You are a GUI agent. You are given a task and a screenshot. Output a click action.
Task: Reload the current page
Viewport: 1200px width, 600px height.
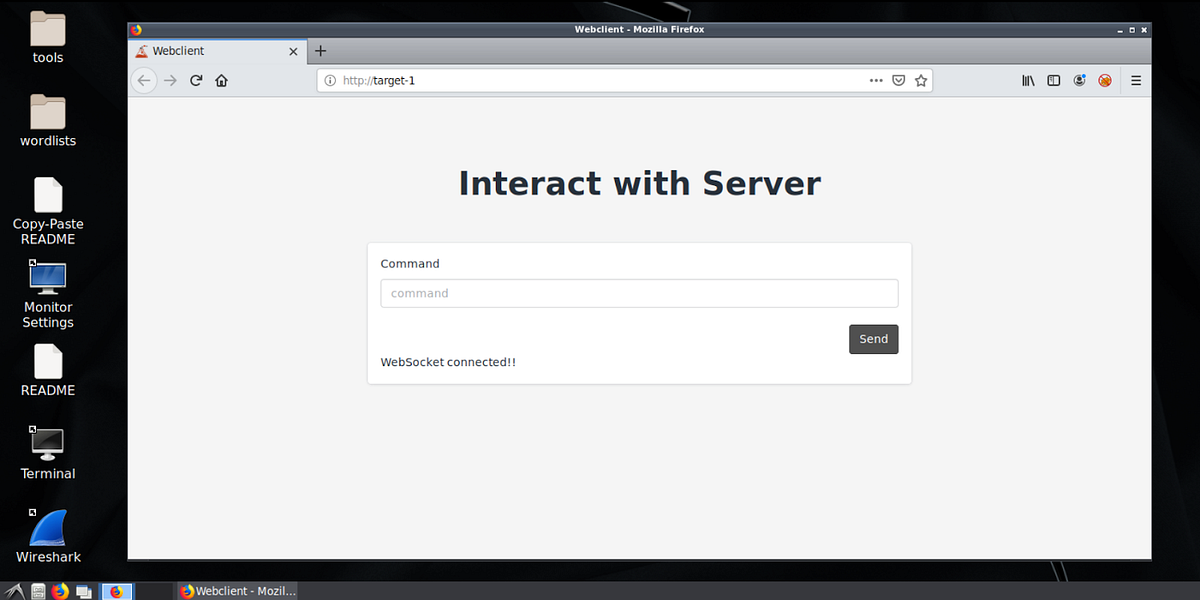(x=196, y=80)
